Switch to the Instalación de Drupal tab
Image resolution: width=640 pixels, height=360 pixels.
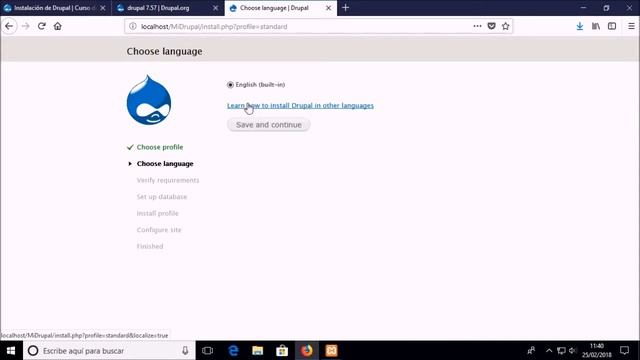[x=56, y=8]
